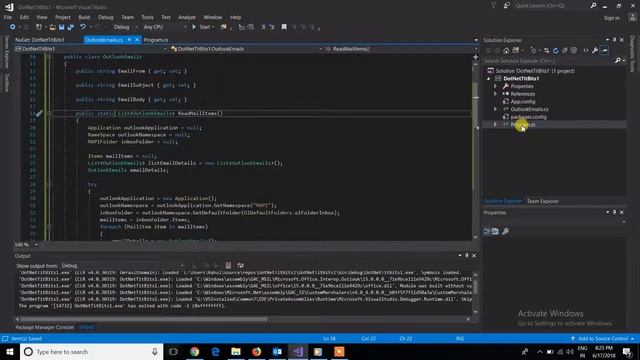Click the Output panel horizontal scrollbar
This screenshot has height=360, width=640.
[x=144, y=319]
